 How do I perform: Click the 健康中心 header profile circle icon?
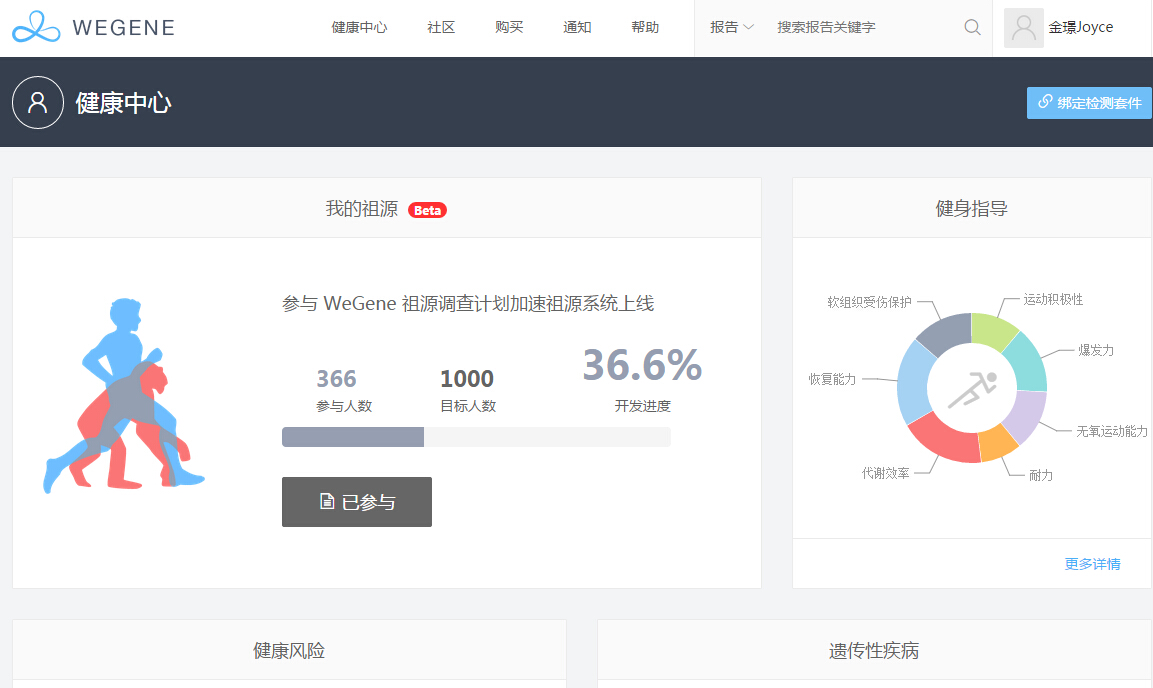tap(38, 103)
